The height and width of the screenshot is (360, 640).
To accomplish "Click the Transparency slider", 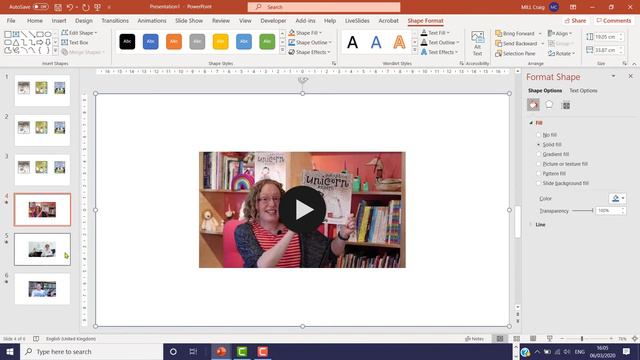I will point(583,211).
